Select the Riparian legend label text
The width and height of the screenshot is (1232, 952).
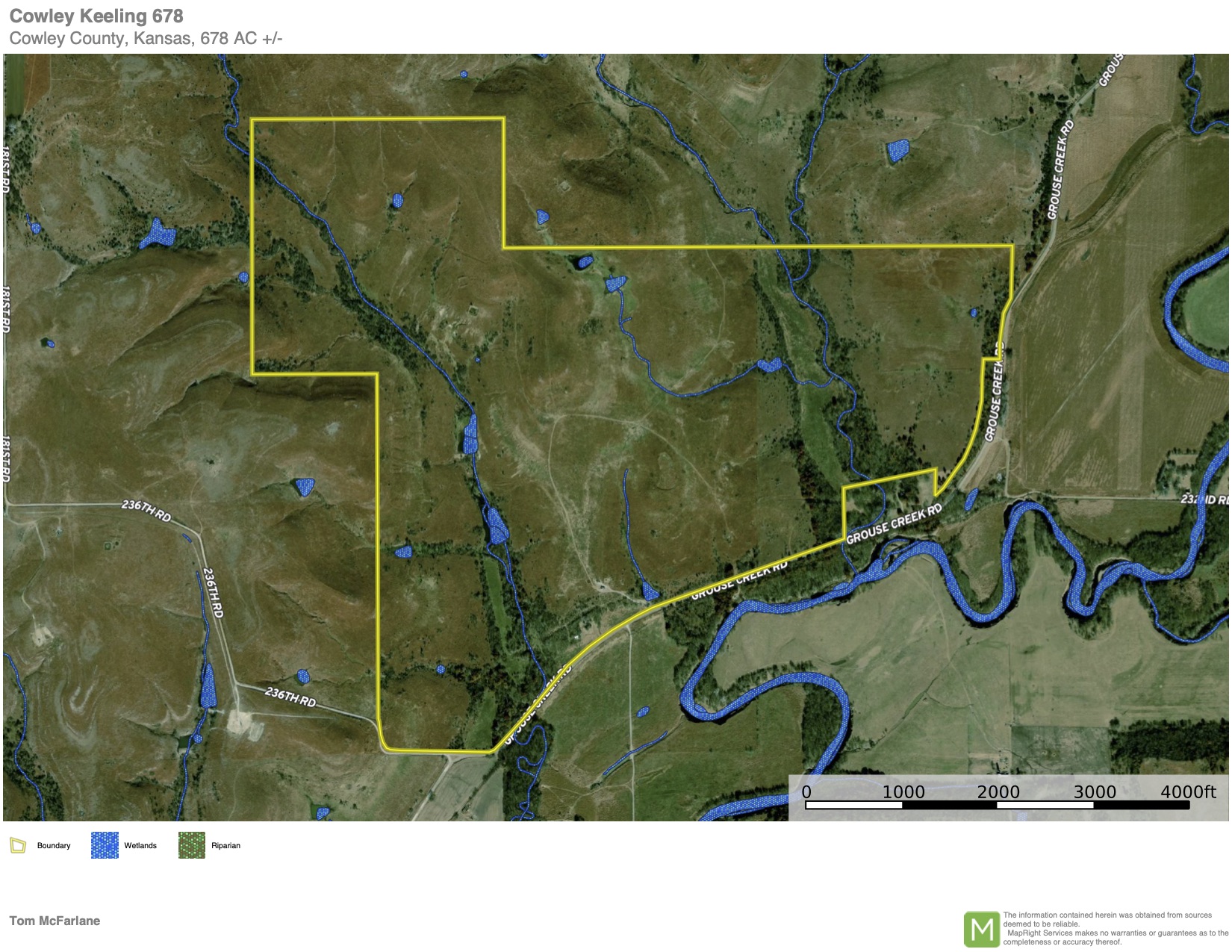225,846
